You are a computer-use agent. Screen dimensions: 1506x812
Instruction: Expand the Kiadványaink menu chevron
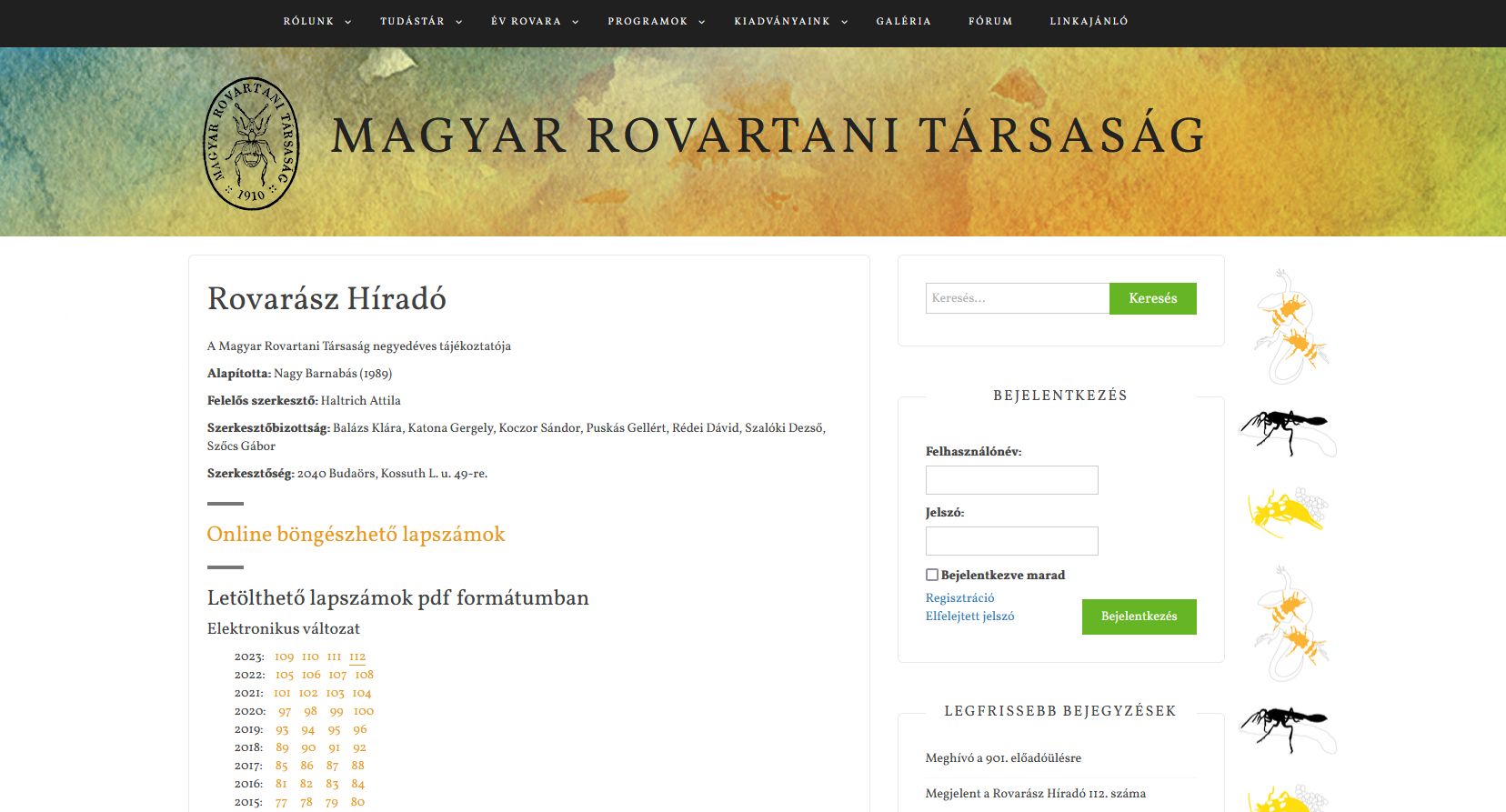[845, 22]
